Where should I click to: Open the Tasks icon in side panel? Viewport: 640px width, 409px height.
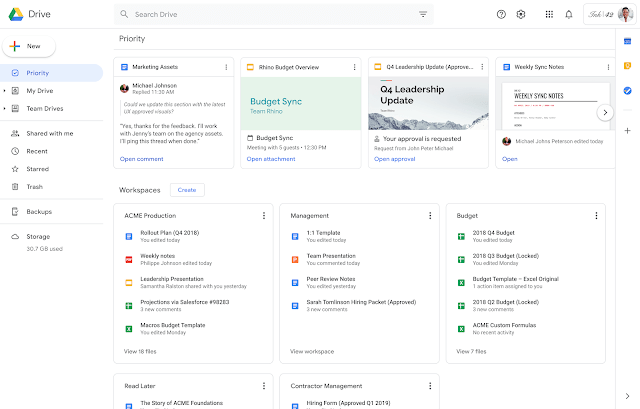627,91
